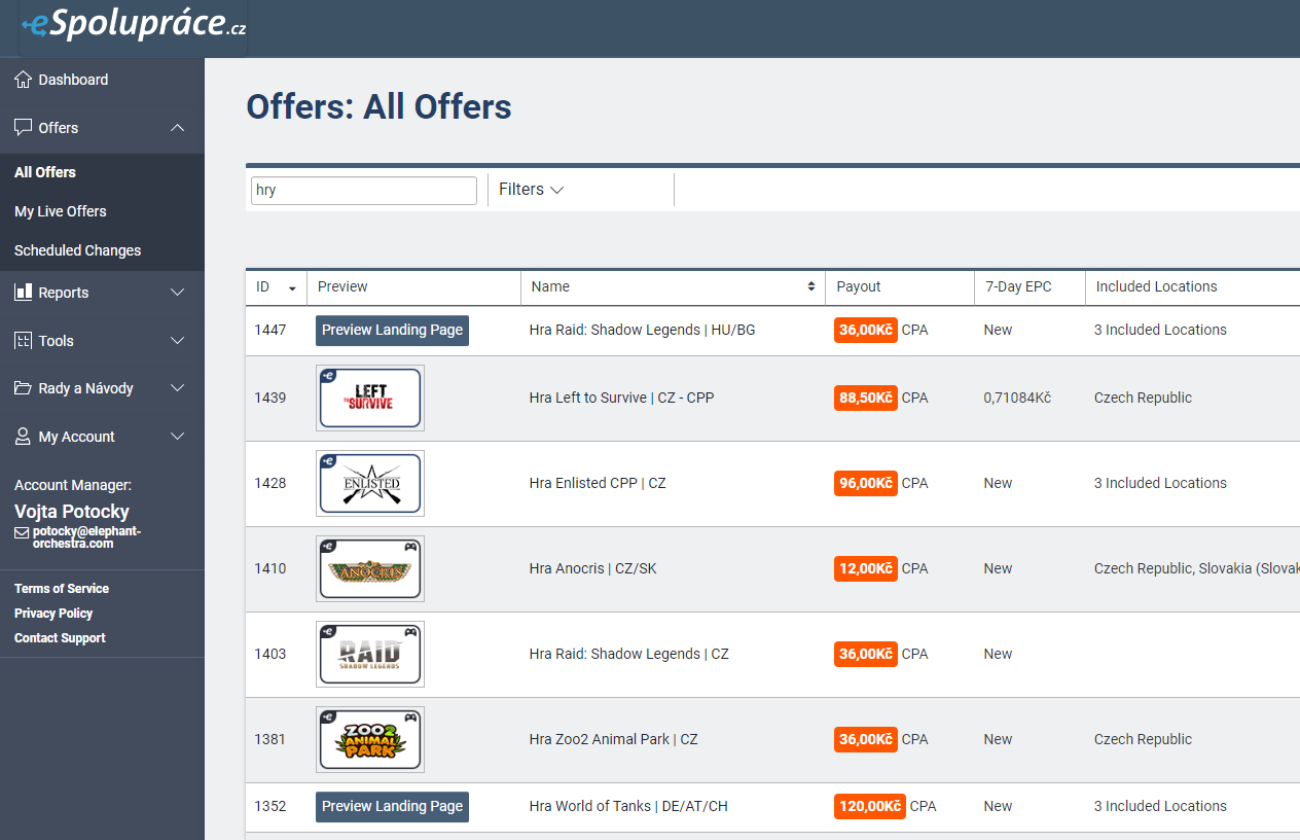
Task: Expand the My Account chevron
Action: (x=178, y=437)
